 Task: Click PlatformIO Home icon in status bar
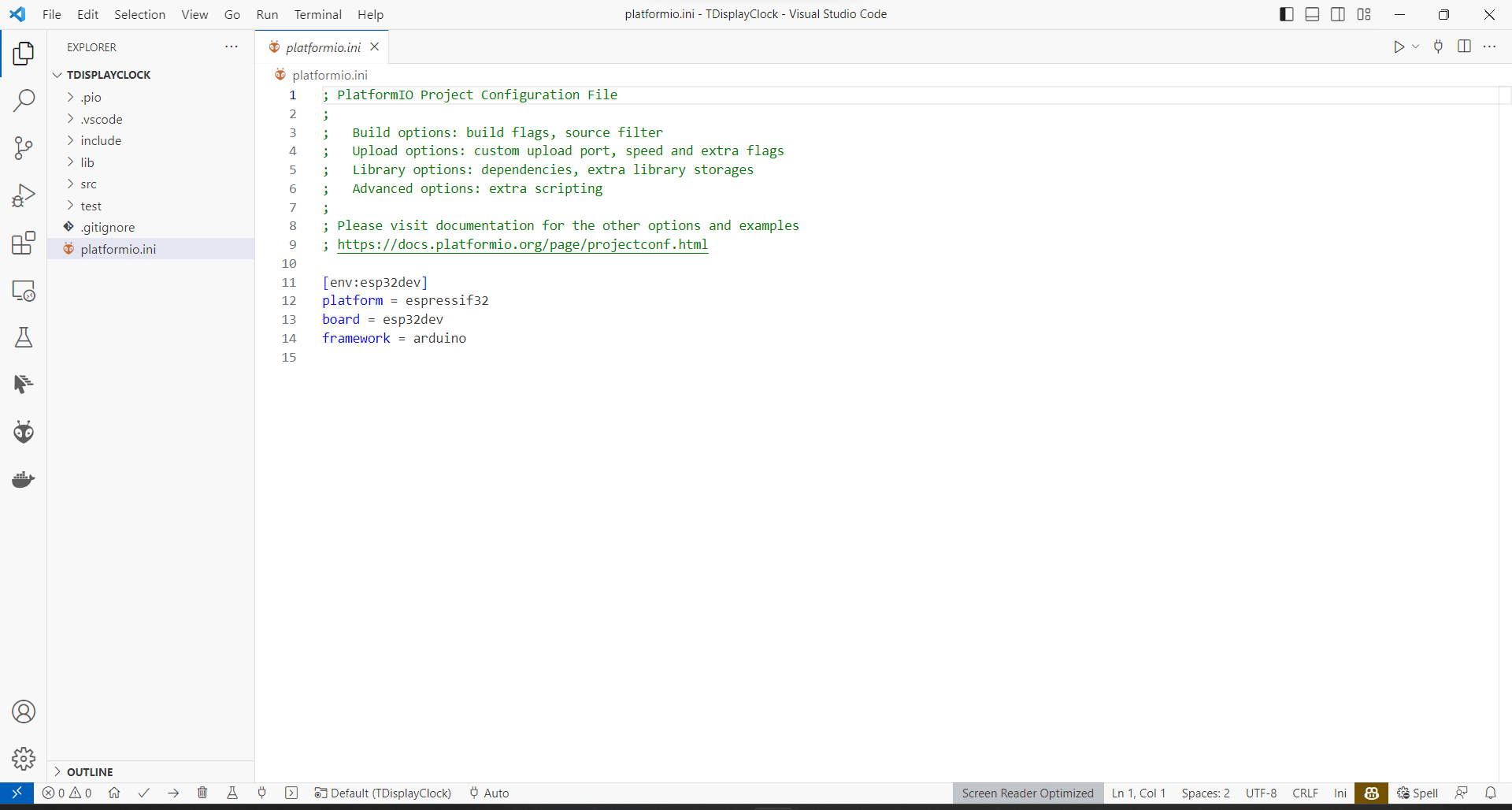114,793
